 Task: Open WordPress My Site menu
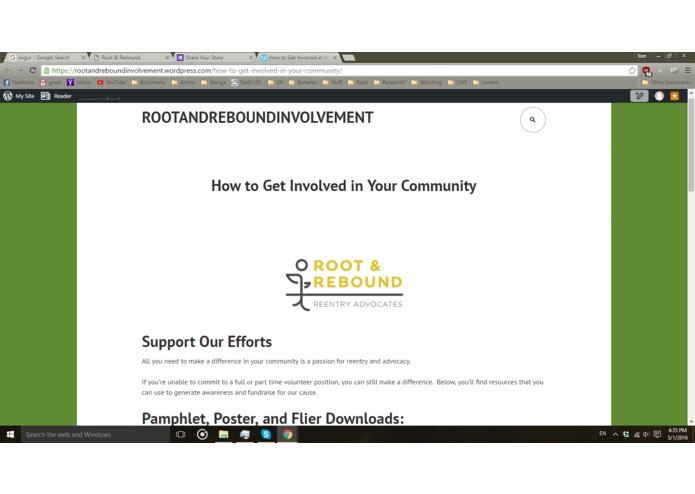(x=19, y=96)
